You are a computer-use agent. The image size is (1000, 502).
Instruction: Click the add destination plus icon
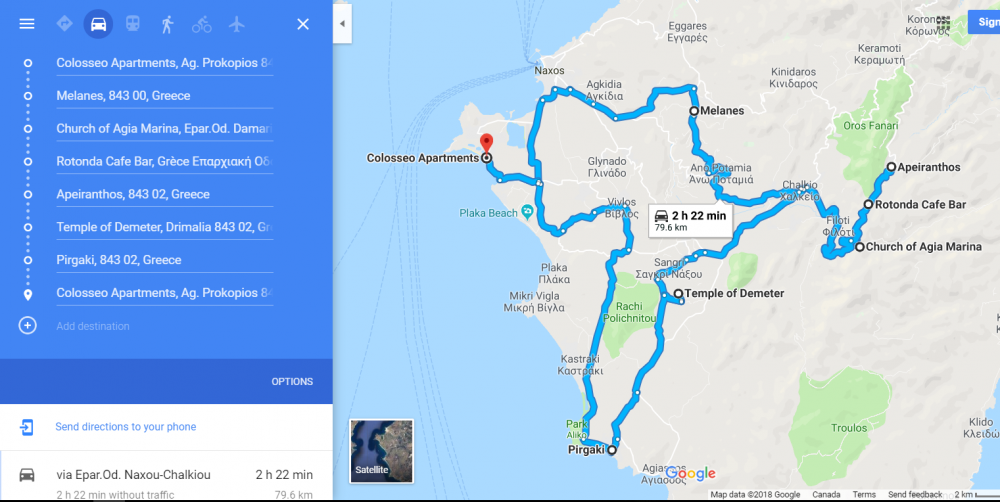click(x=27, y=325)
